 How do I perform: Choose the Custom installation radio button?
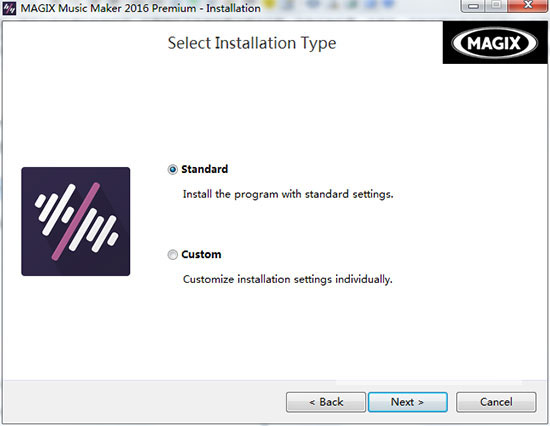(x=172, y=255)
